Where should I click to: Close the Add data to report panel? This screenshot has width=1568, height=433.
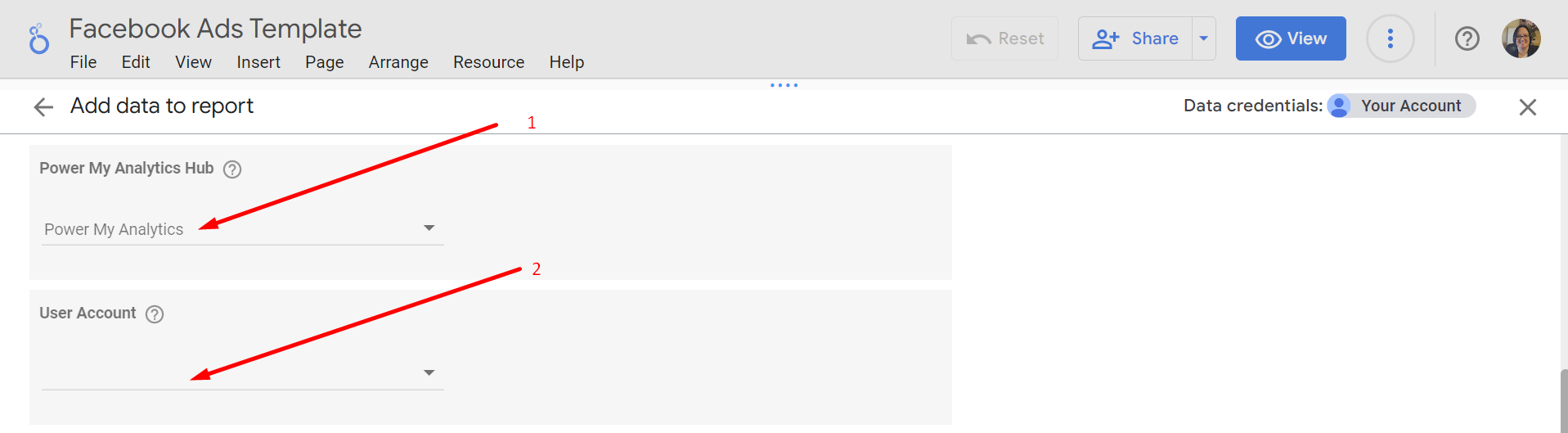click(1527, 107)
